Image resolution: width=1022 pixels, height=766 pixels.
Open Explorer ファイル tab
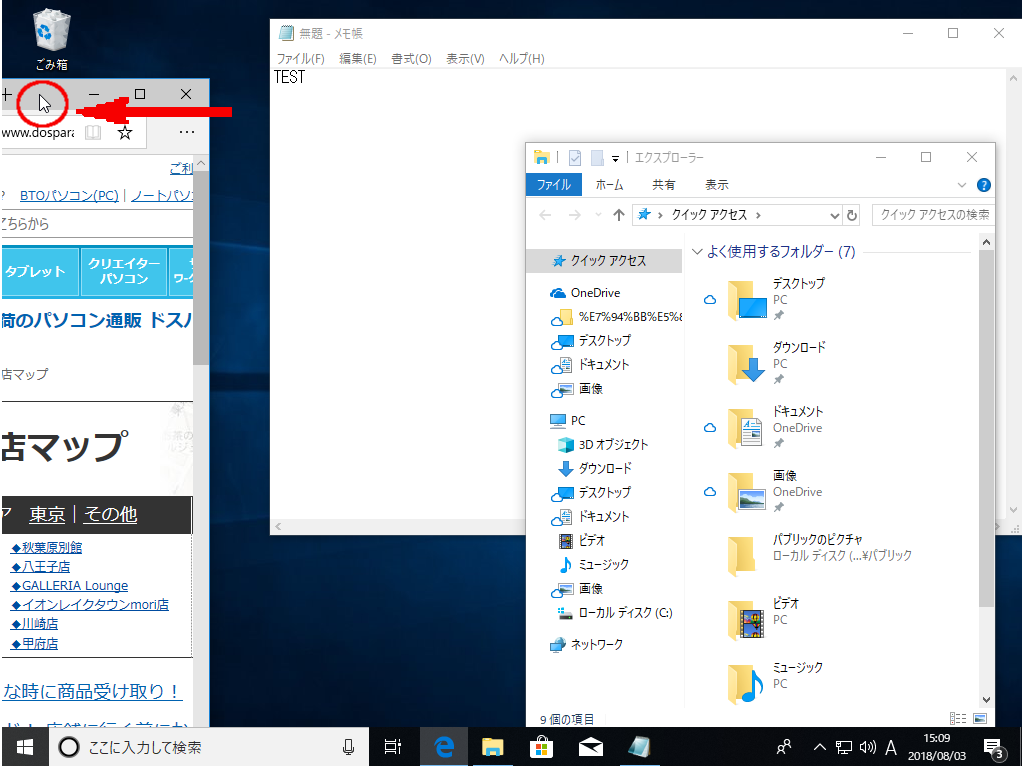553,185
